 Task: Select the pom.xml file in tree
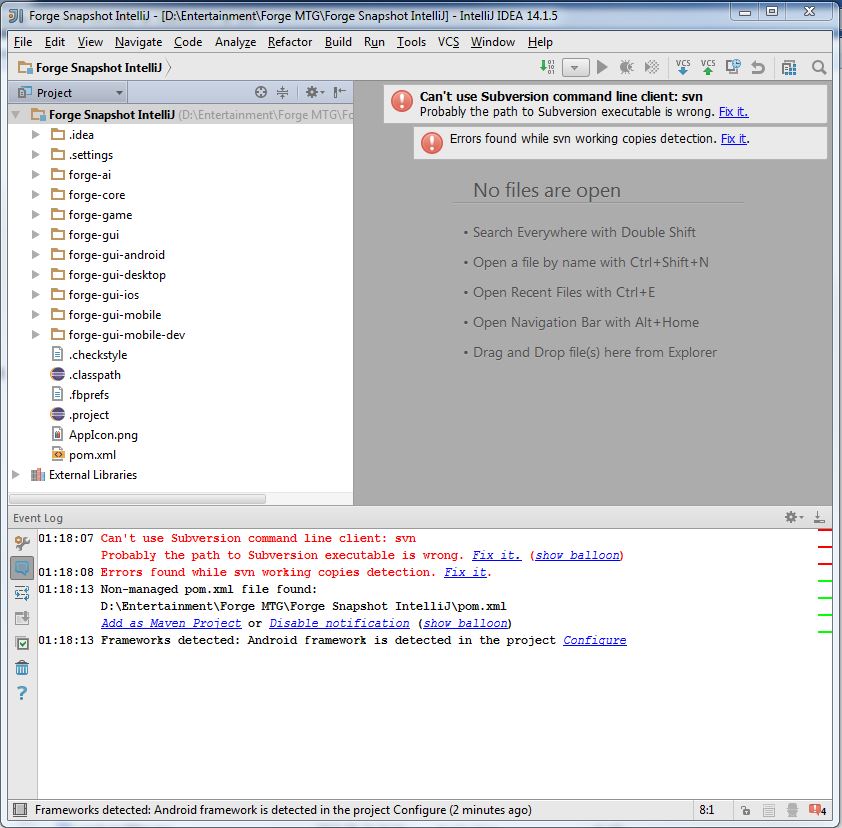click(x=92, y=455)
